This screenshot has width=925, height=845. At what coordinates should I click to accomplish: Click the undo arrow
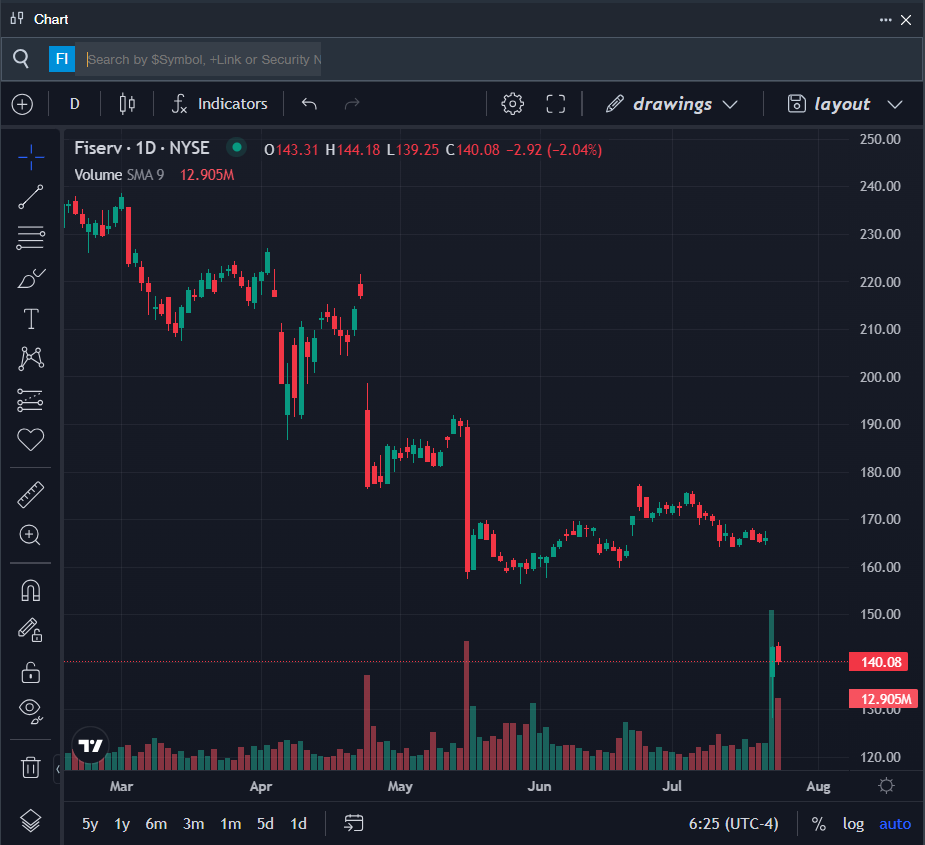click(x=310, y=104)
